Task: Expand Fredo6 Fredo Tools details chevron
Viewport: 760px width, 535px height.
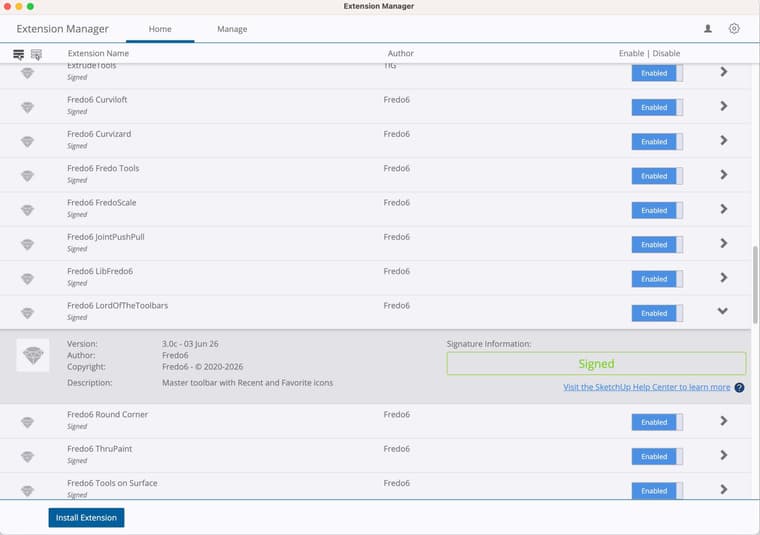Action: click(724, 174)
